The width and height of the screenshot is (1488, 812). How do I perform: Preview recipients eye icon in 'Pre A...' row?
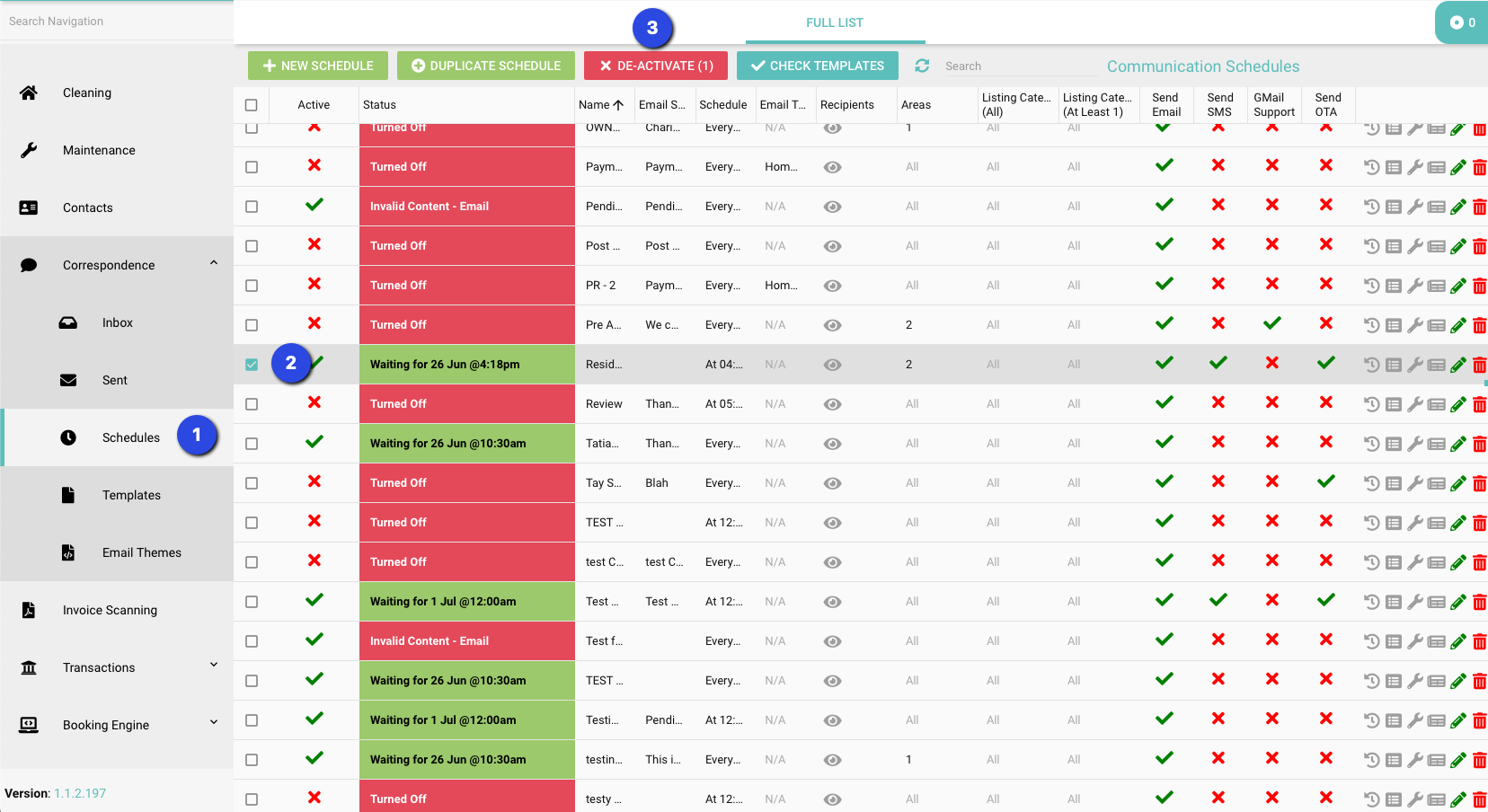tap(833, 325)
